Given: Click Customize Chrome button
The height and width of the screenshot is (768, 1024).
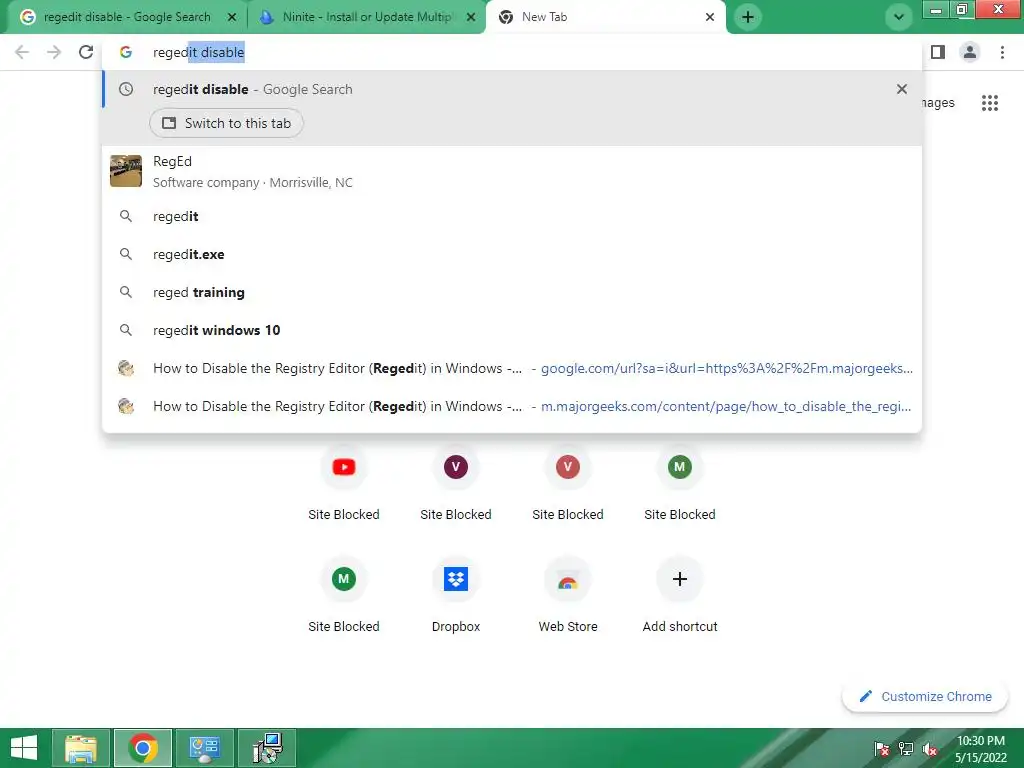Looking at the screenshot, I should coord(925,697).
